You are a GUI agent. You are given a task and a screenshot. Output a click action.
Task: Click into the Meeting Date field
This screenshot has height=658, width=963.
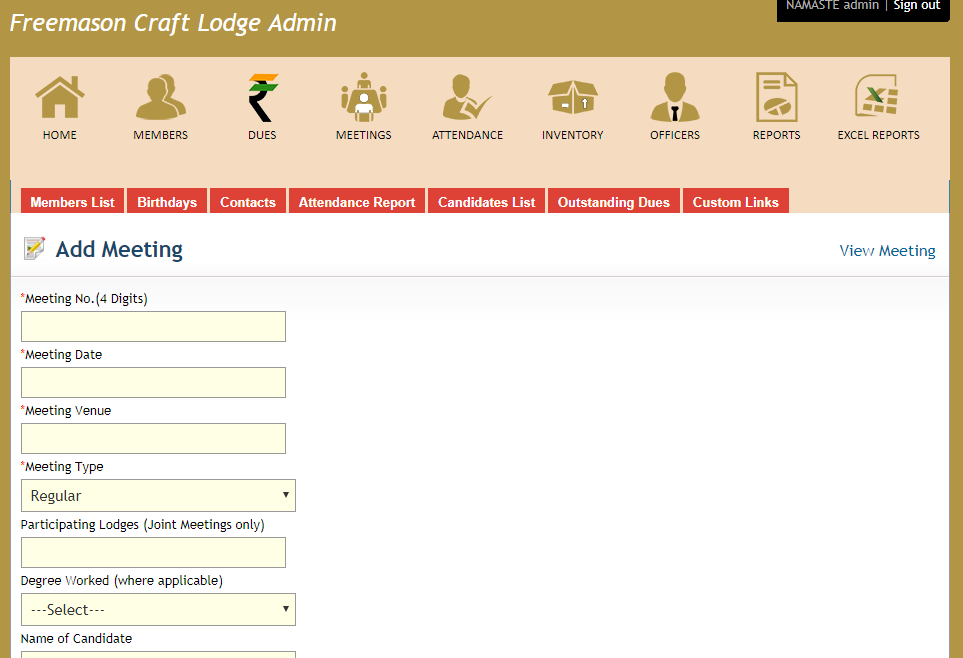pyautogui.click(x=153, y=383)
